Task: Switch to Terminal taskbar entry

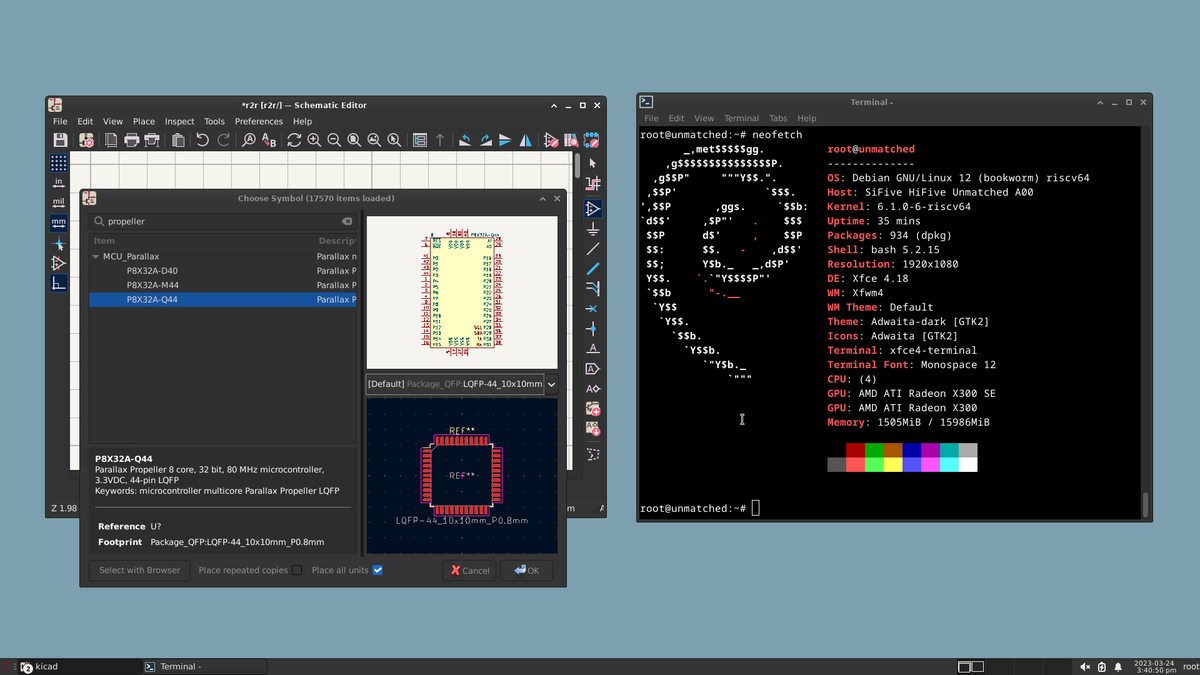Action: 205,666
